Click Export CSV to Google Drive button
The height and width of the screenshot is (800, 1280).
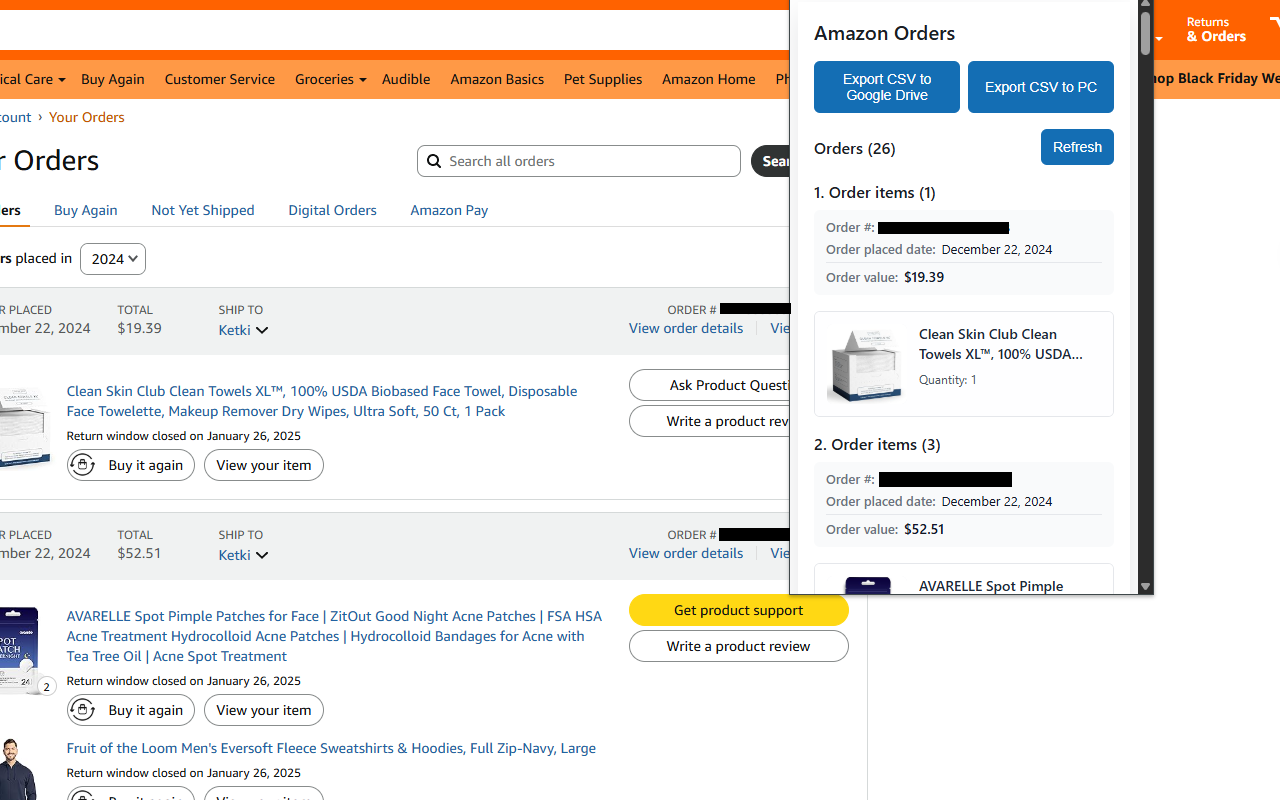887,87
